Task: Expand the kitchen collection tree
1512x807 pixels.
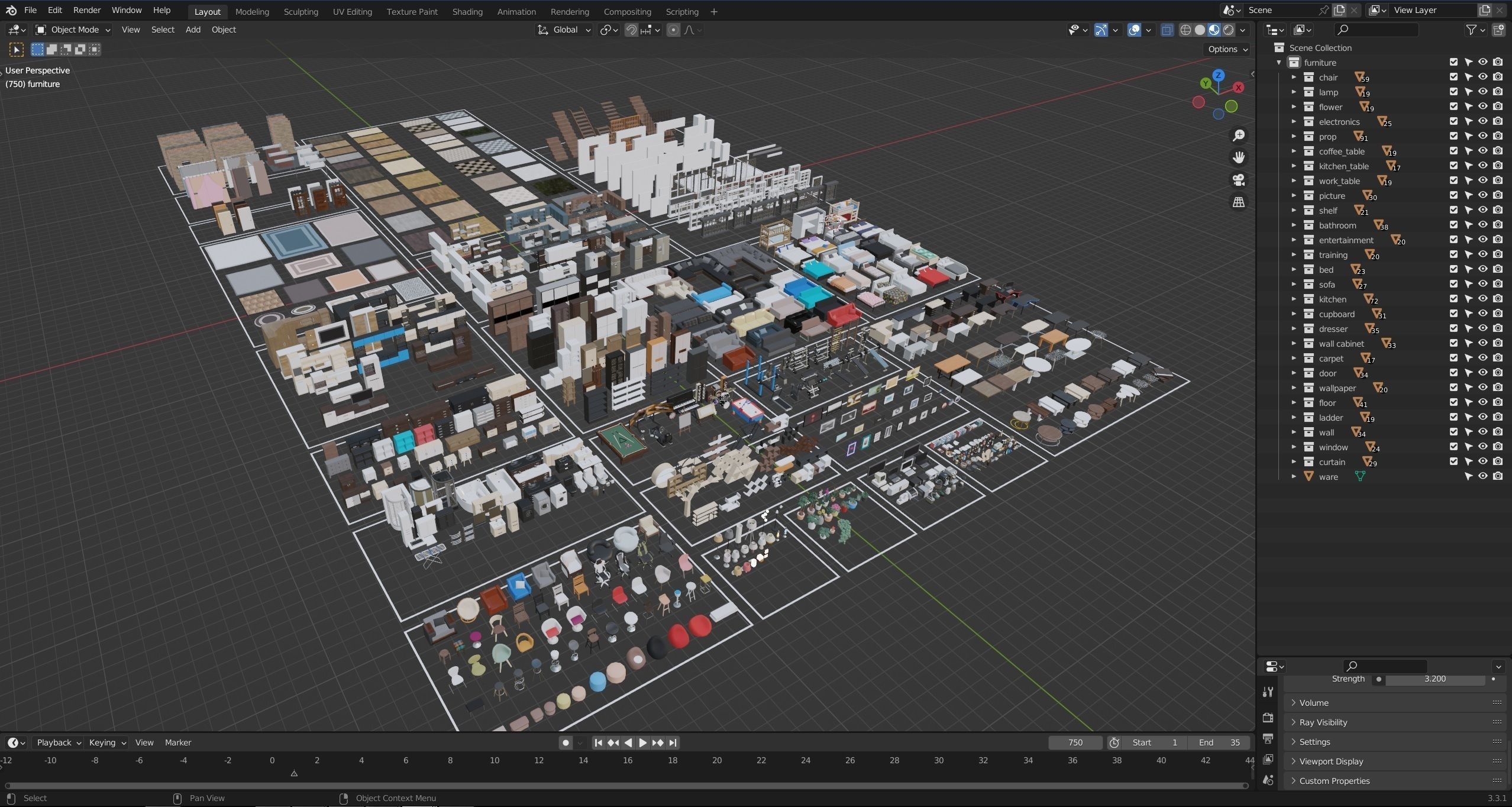Action: (1294, 299)
